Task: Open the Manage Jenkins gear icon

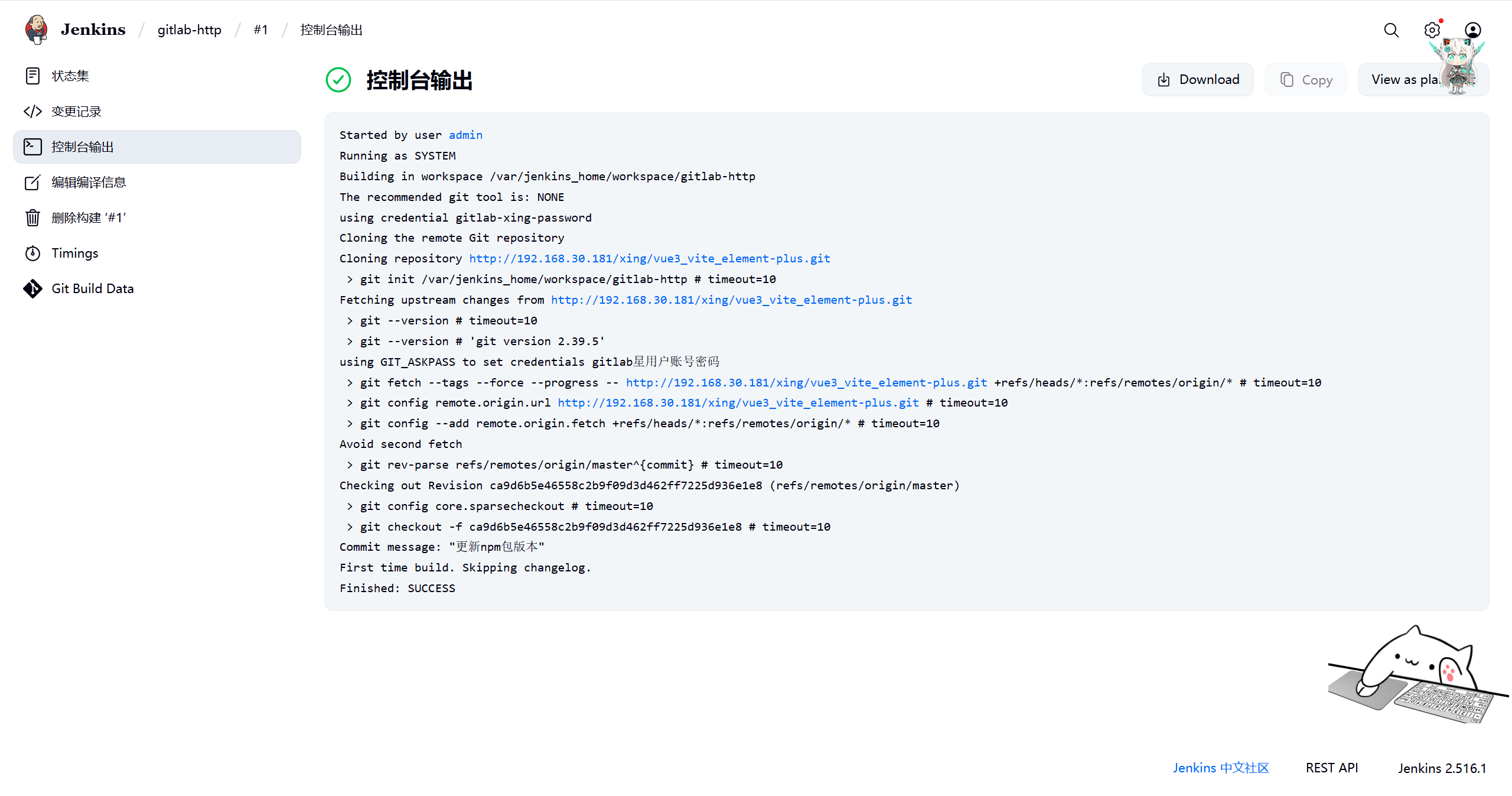Action: coord(1432,30)
